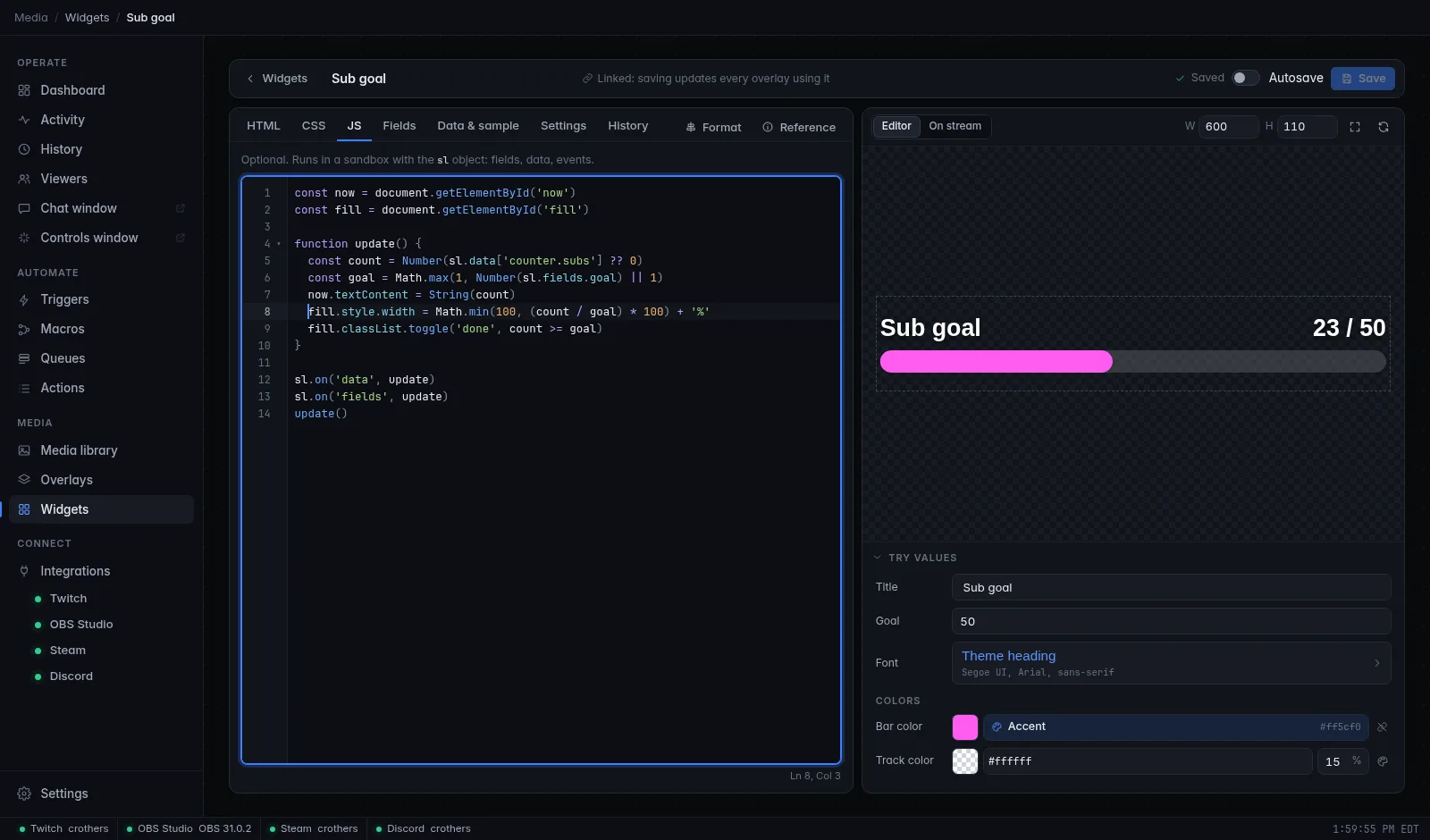
Task: Open the Macros sidebar icon
Action: coord(24,329)
